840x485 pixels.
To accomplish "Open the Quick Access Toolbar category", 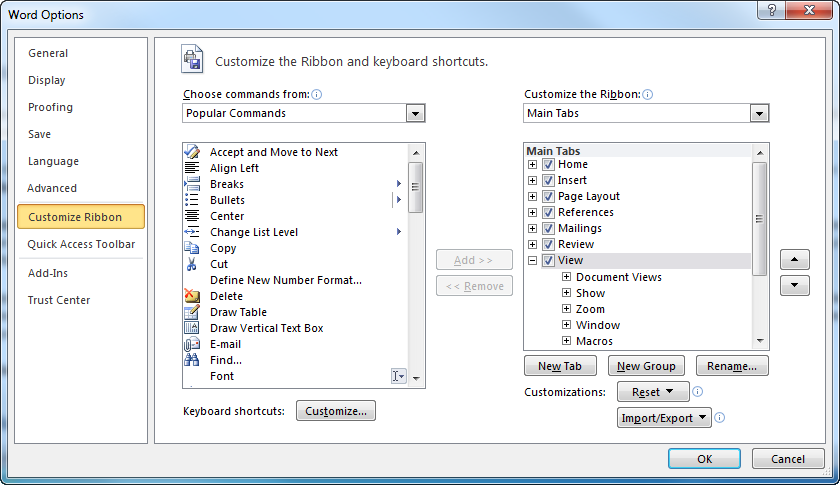I will (x=81, y=244).
